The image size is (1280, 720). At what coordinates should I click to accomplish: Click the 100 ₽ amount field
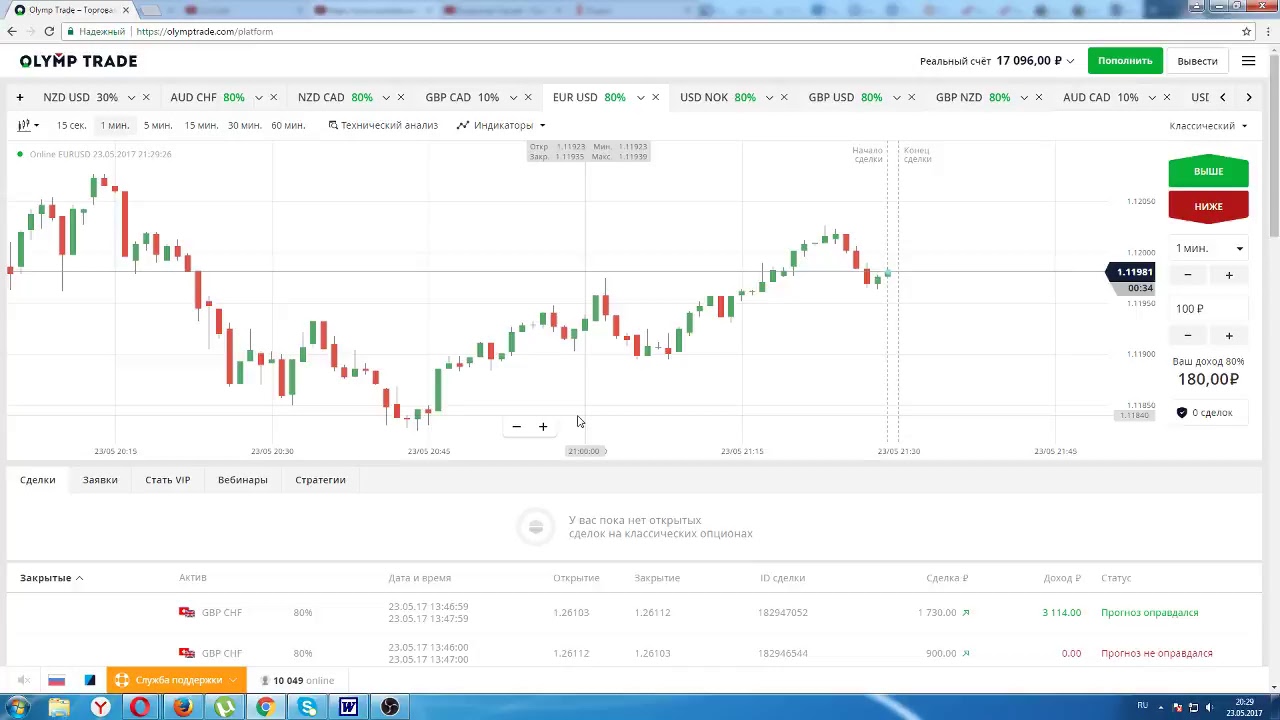[x=1209, y=309]
